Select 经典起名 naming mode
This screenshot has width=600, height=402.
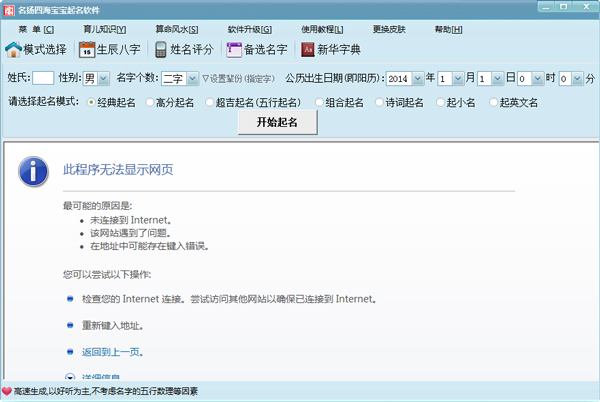click(x=92, y=101)
